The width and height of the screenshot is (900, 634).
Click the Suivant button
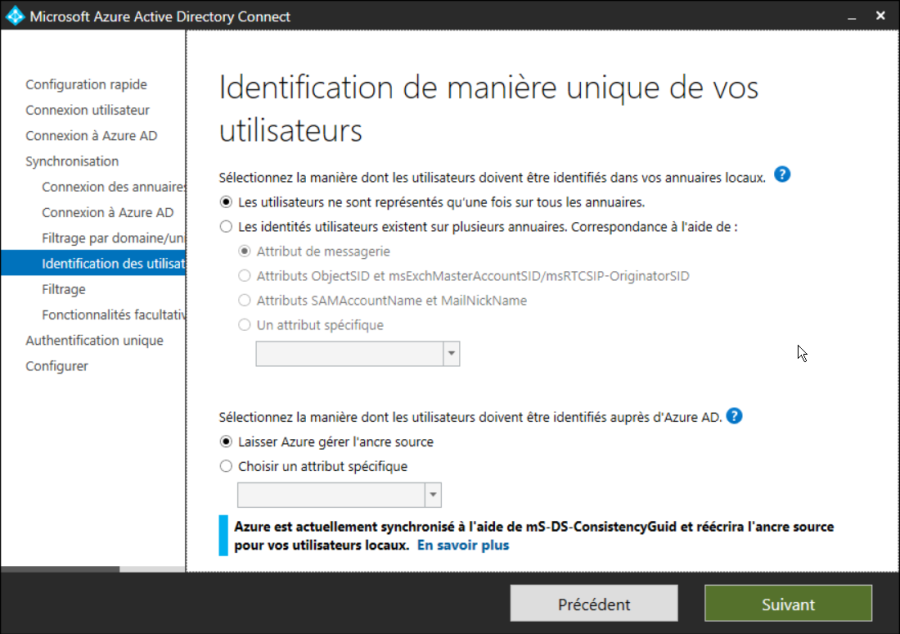788,604
